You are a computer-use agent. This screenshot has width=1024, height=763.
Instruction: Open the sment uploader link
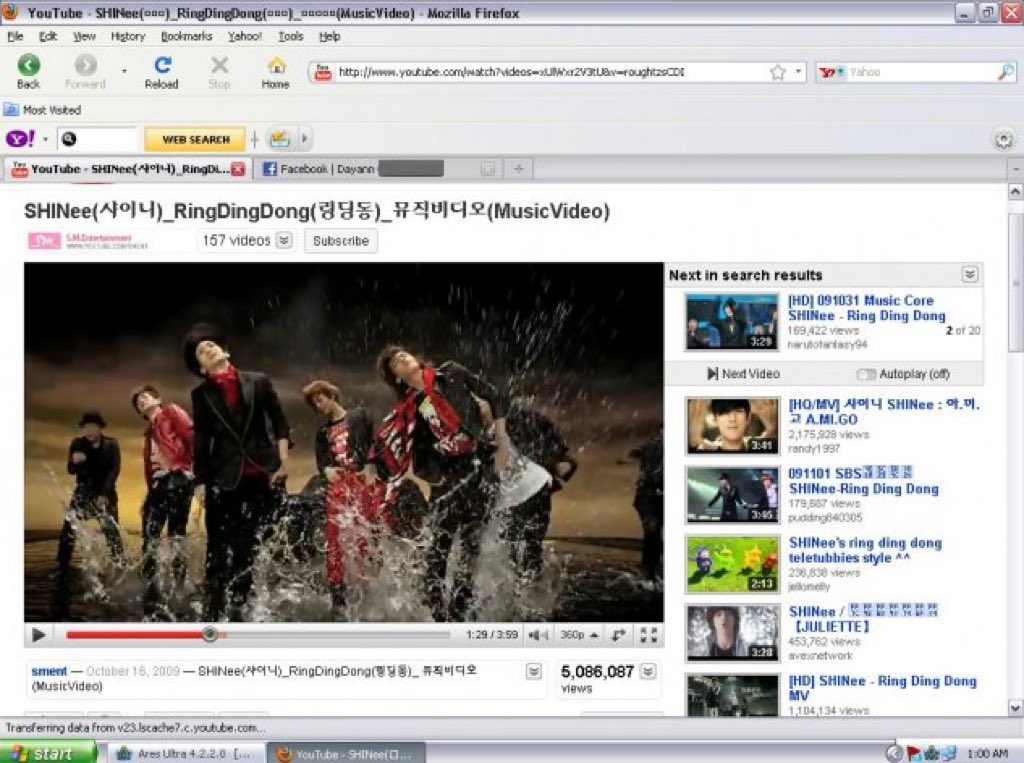point(49,671)
